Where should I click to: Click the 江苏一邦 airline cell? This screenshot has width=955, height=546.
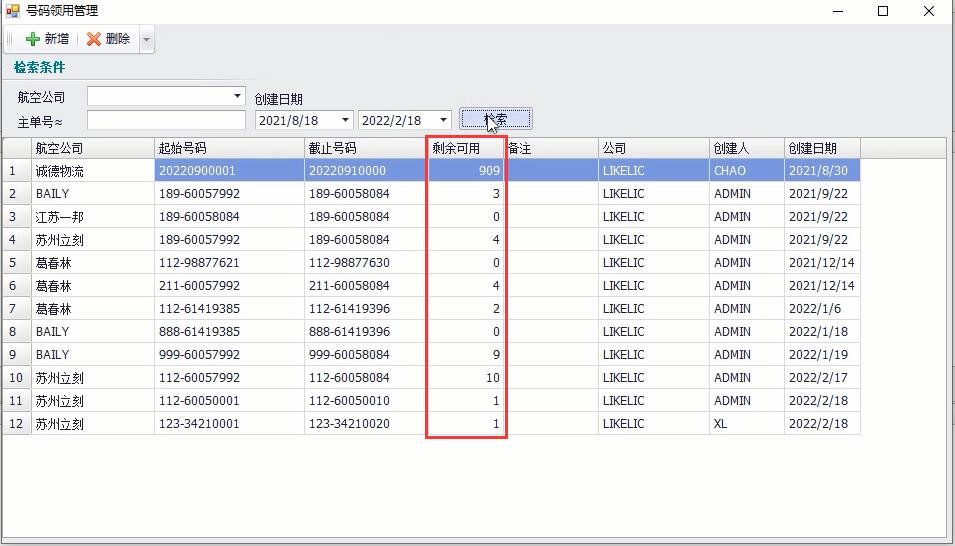pyautogui.click(x=92, y=217)
